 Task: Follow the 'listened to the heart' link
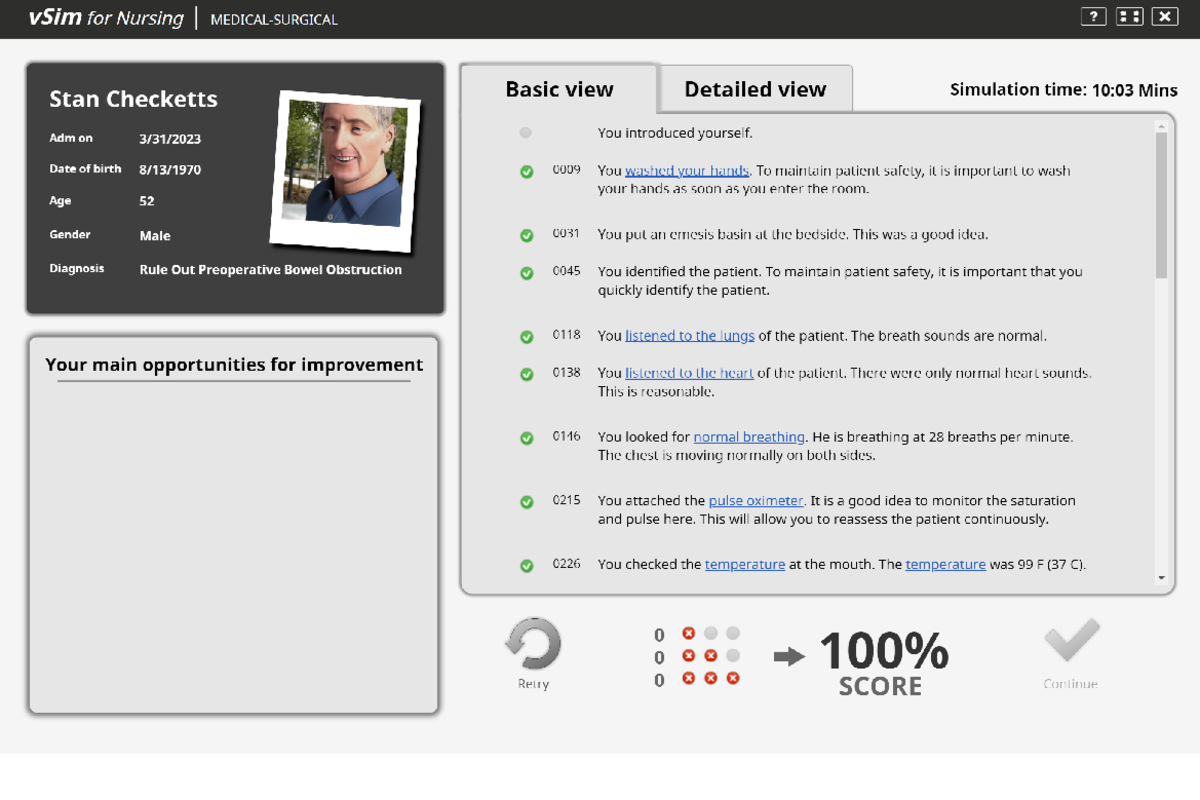click(x=689, y=373)
